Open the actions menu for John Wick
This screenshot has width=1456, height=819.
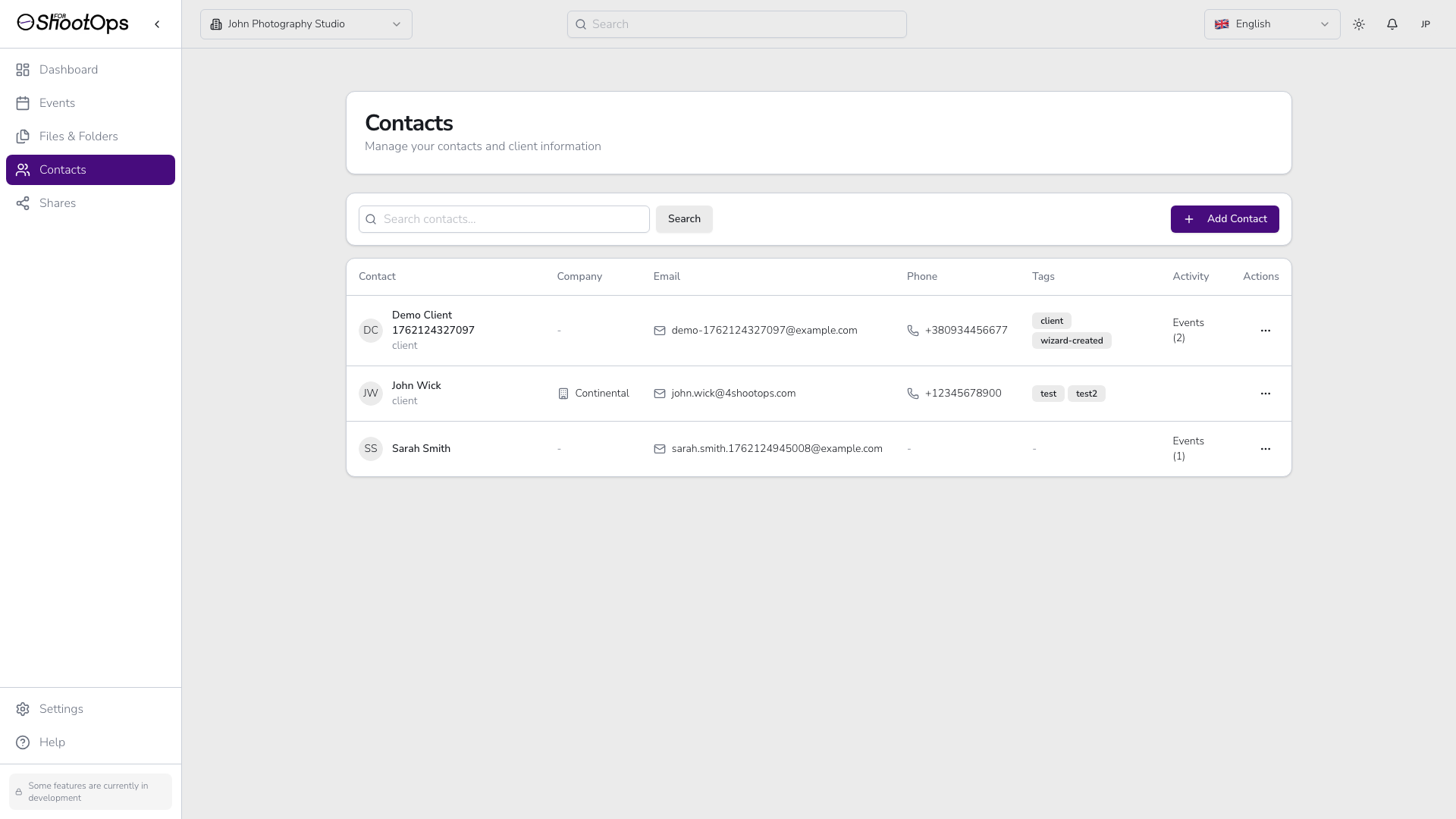click(x=1265, y=394)
